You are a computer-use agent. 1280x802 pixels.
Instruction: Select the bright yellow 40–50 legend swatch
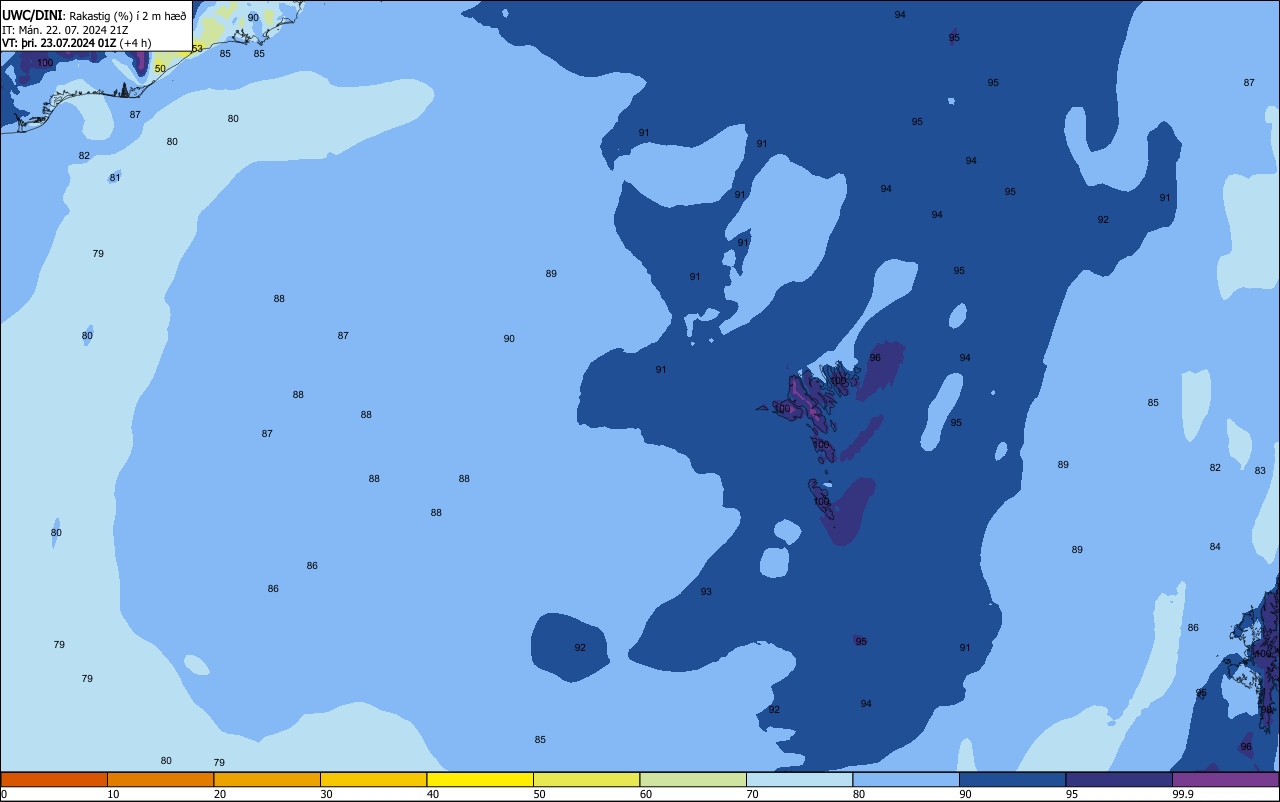click(480, 779)
